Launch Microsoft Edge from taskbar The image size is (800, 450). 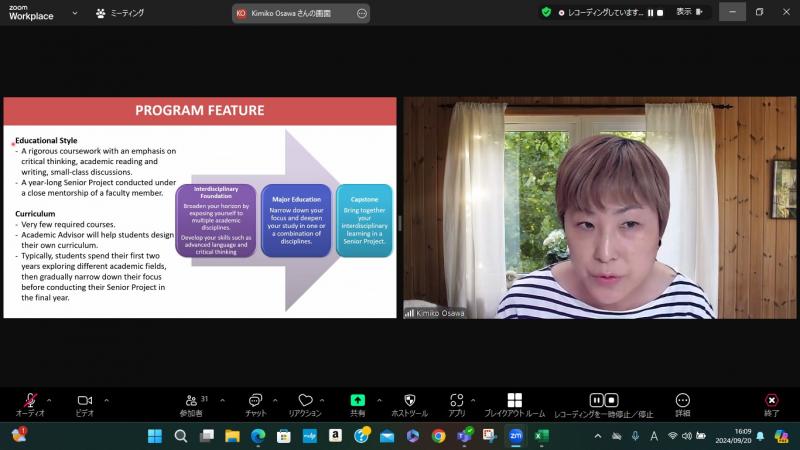258,436
